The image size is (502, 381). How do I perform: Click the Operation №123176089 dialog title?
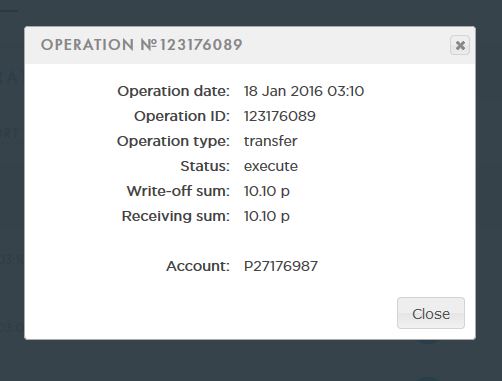point(142,45)
